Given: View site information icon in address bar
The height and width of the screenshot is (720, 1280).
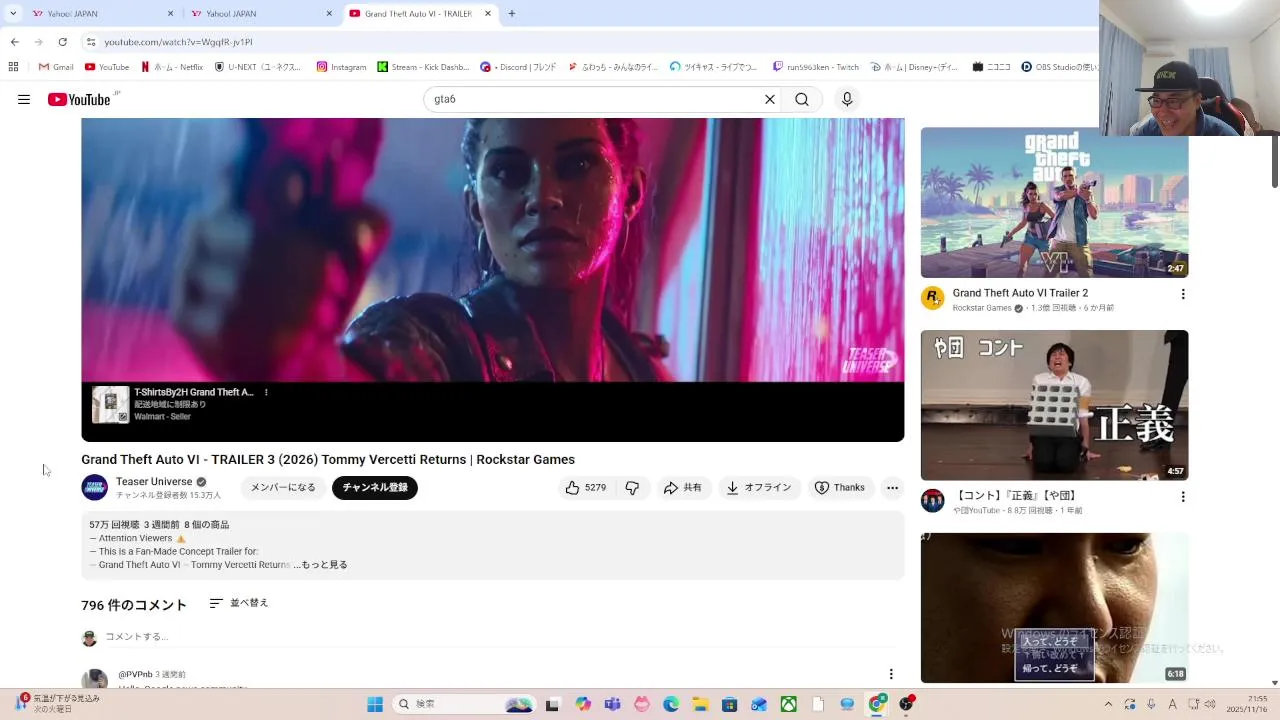Looking at the screenshot, I should click(x=91, y=42).
